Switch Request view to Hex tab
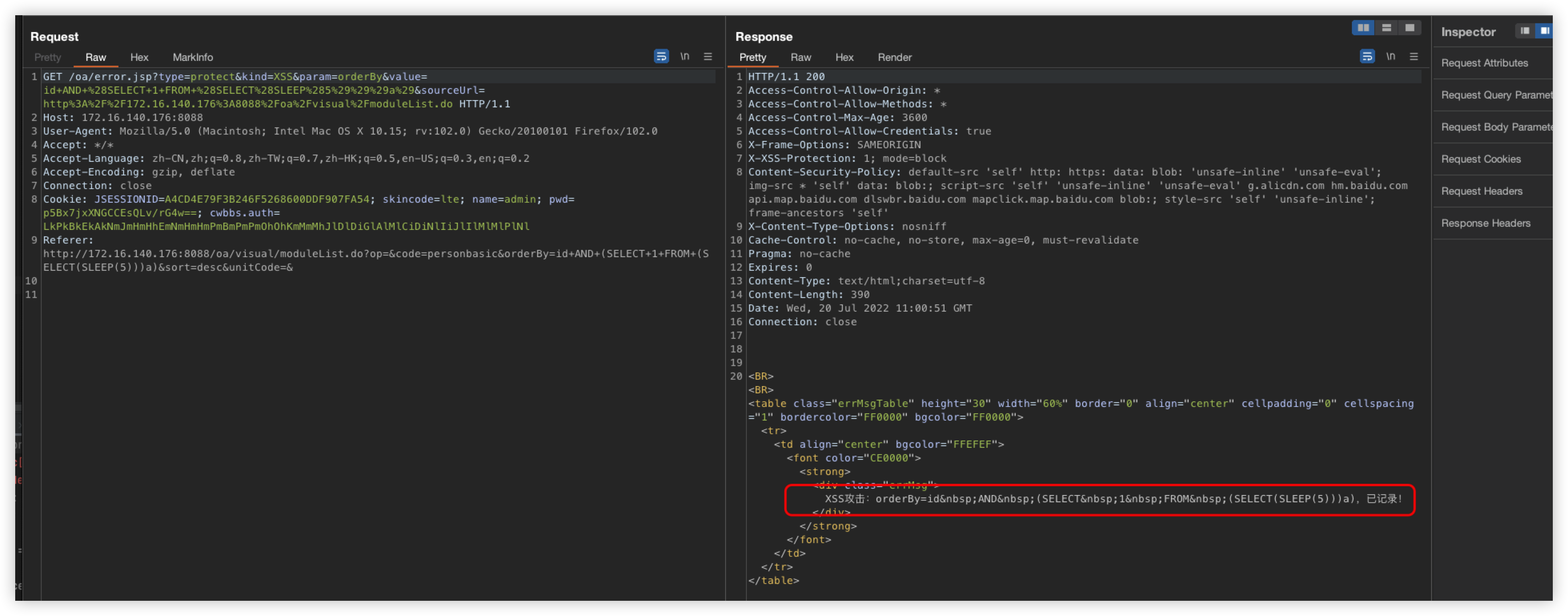Viewport: 1568px width, 616px height. coord(139,57)
